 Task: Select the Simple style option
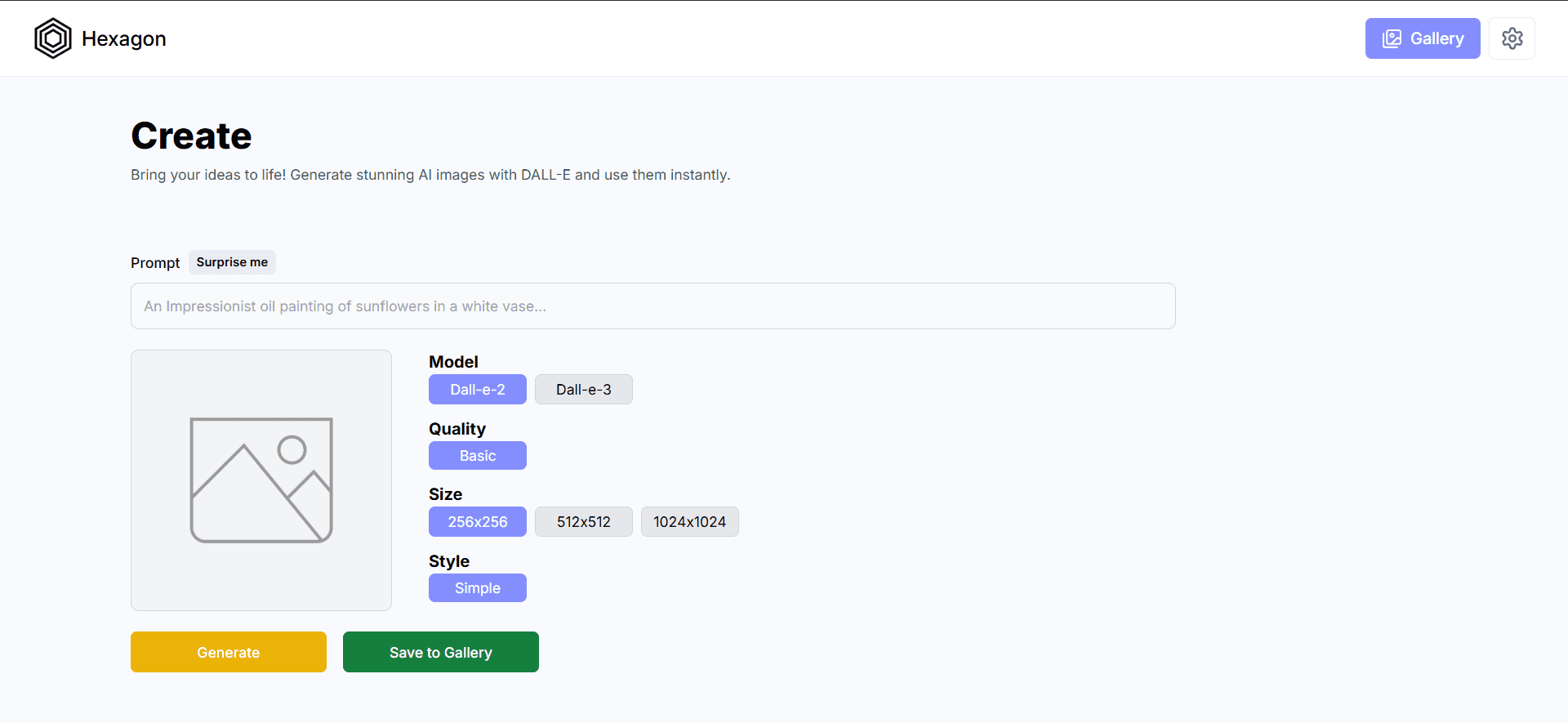pos(478,588)
